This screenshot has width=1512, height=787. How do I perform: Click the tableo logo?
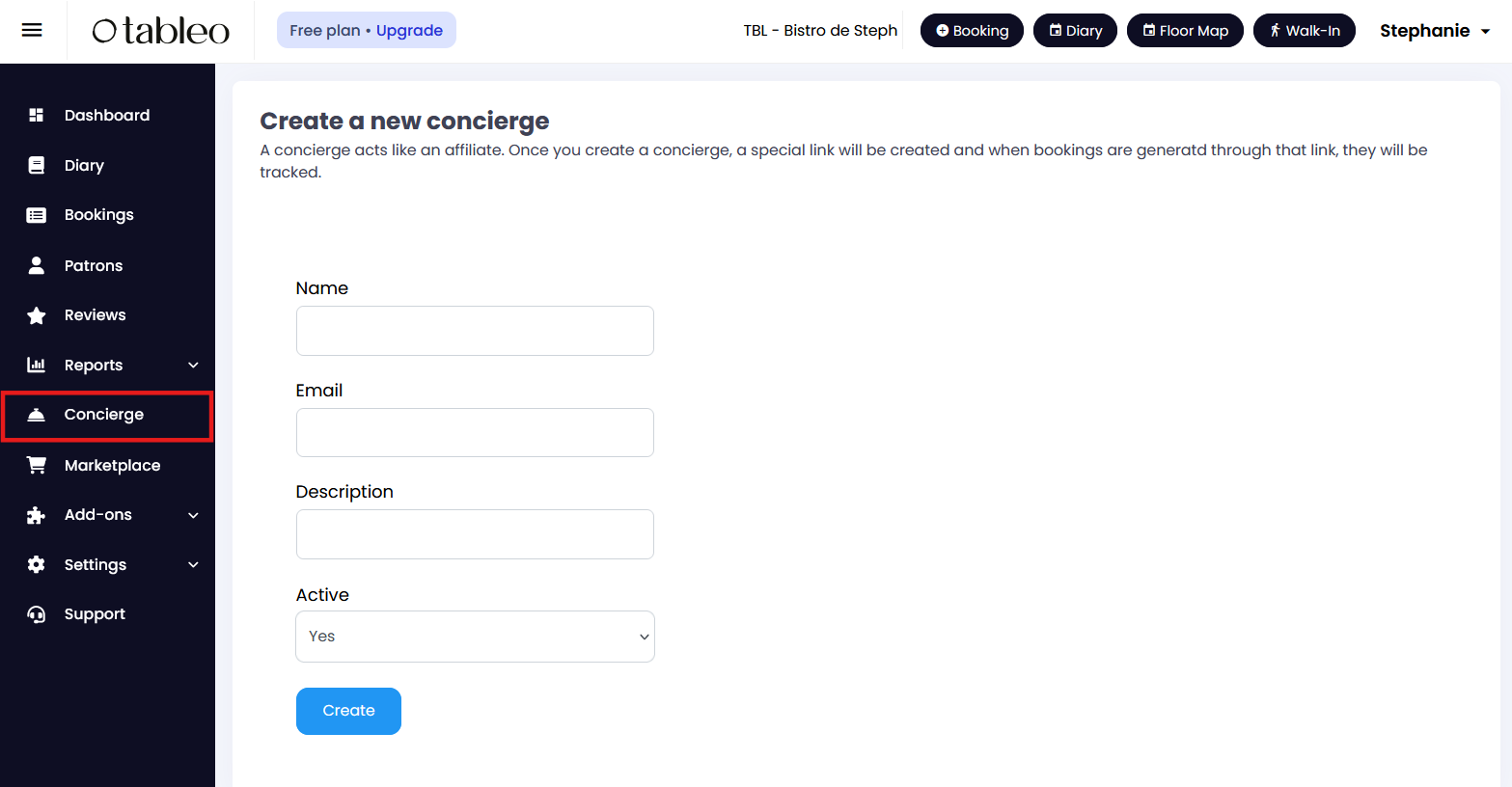point(161,31)
